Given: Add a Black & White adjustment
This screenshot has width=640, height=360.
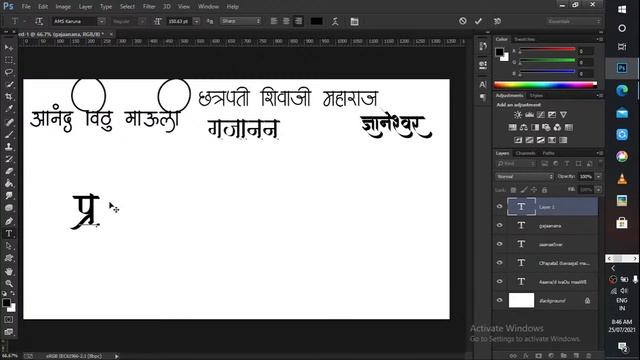Looking at the screenshot, I should 535,127.
